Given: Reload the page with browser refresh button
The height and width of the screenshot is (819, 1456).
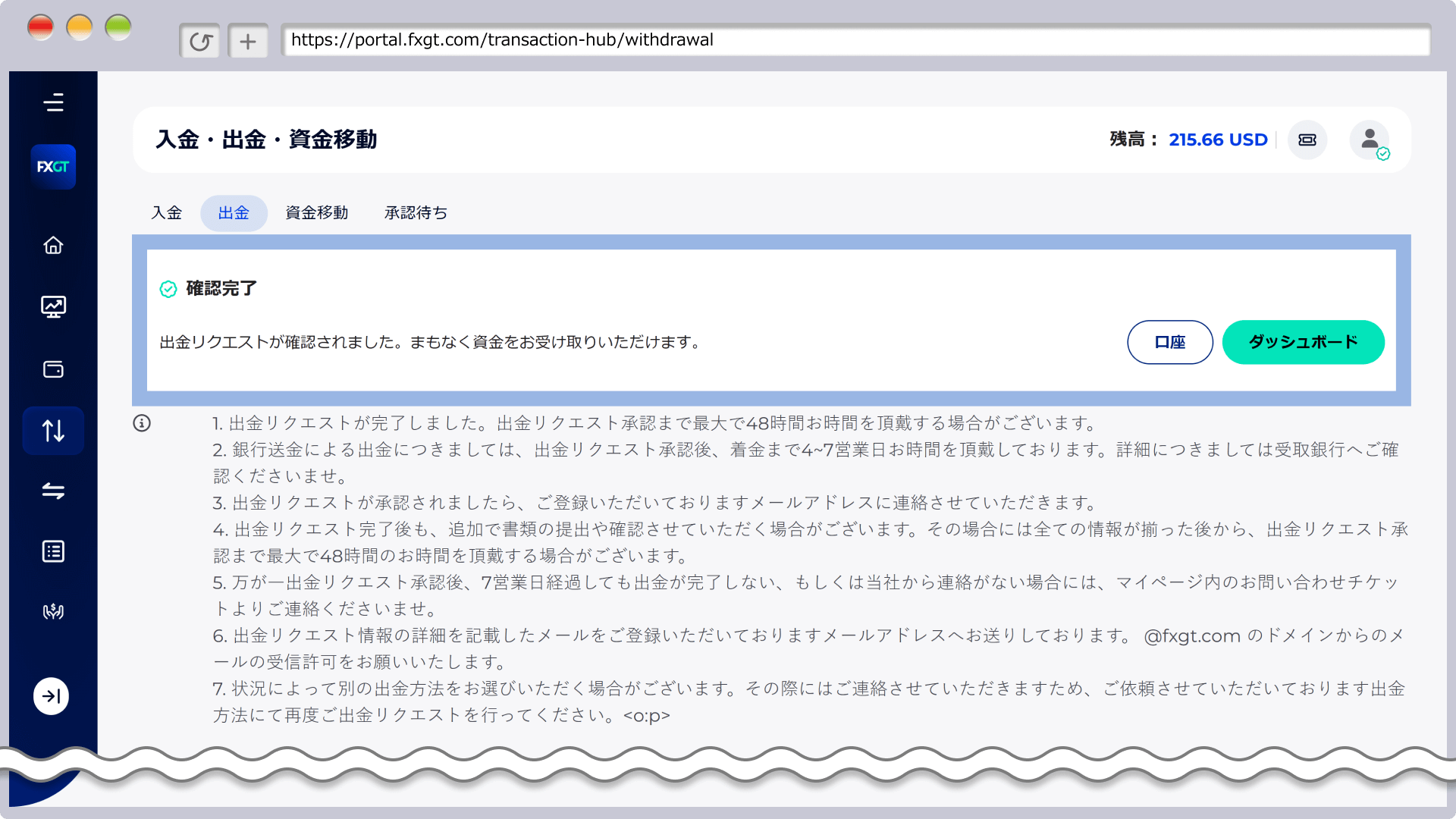Looking at the screenshot, I should pos(200,41).
